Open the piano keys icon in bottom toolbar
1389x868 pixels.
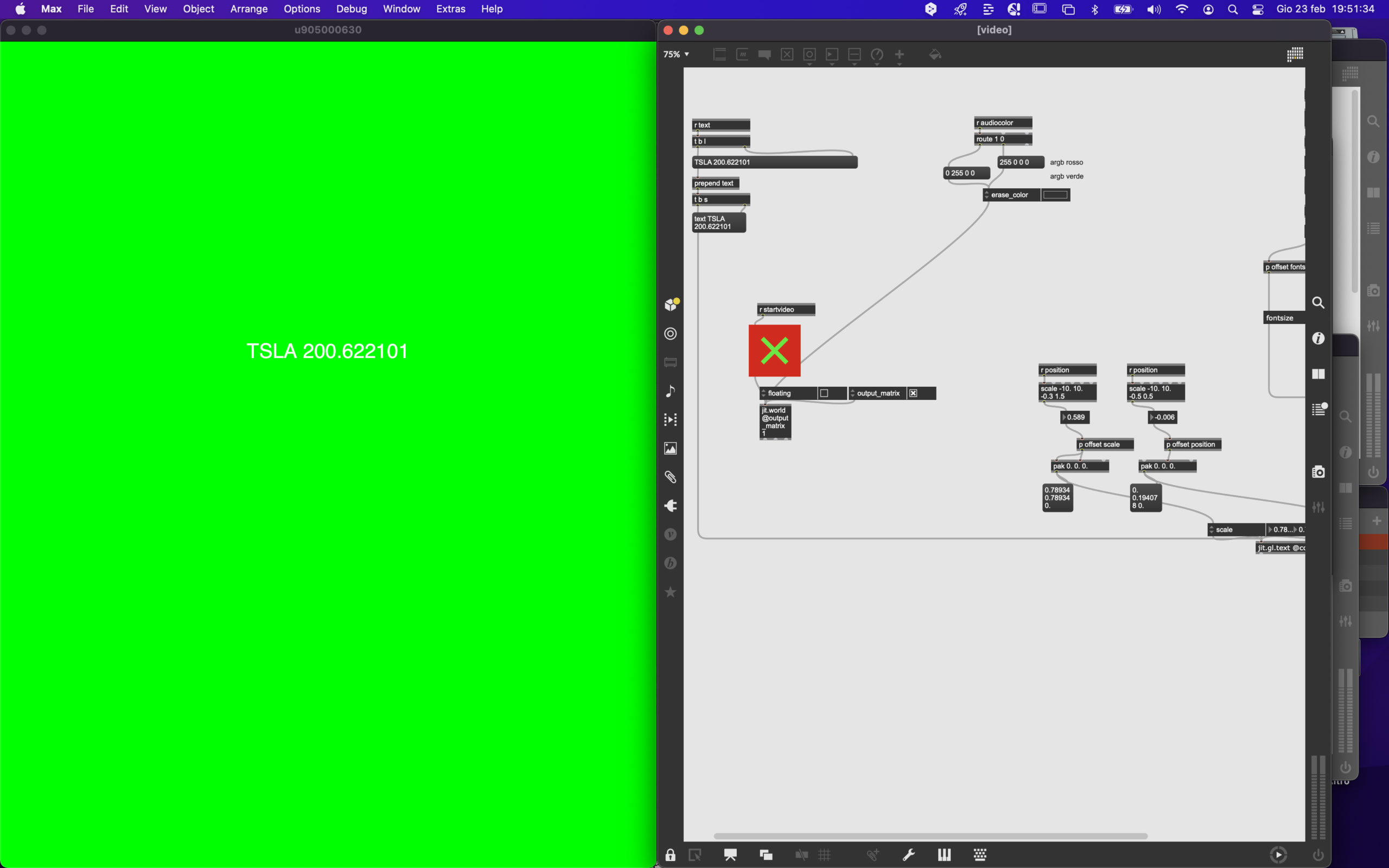click(944, 855)
